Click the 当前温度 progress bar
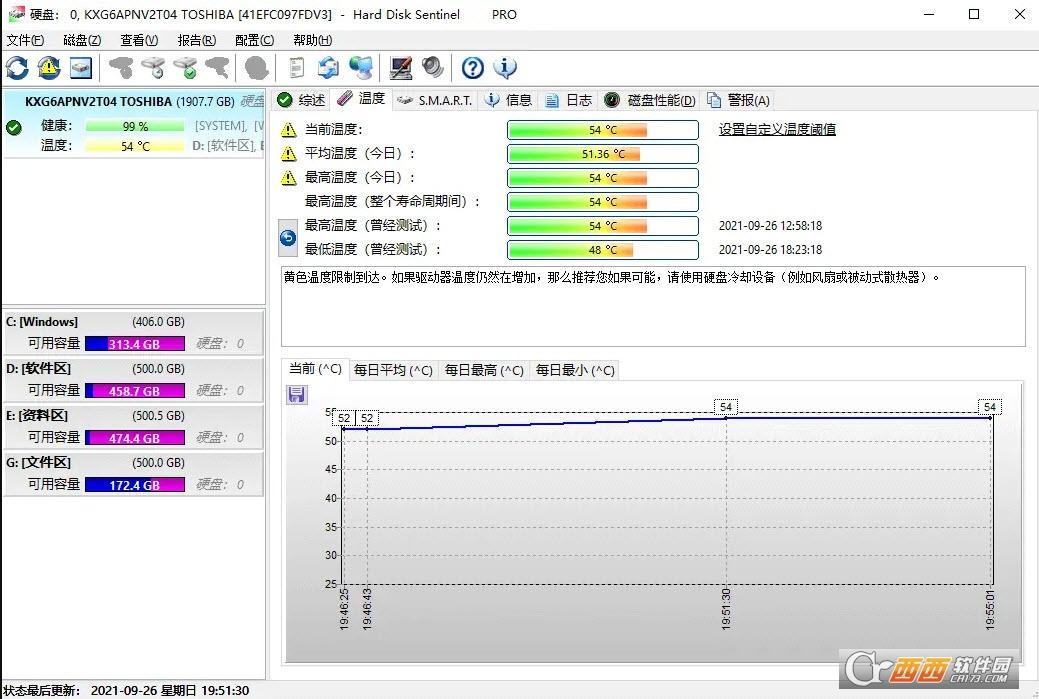The image size is (1039, 699). [x=602, y=129]
